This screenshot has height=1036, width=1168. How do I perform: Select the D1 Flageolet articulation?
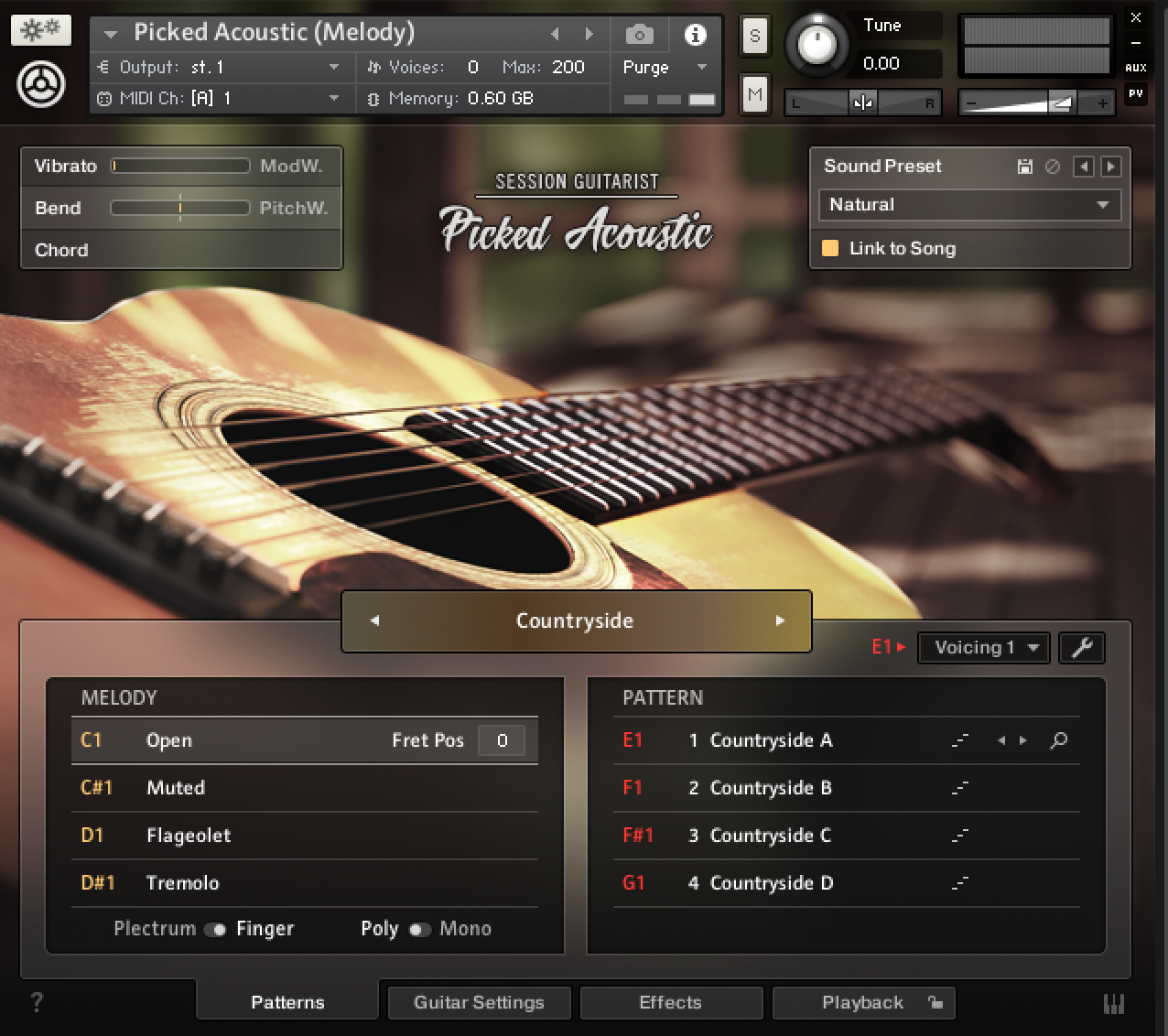tap(304, 836)
